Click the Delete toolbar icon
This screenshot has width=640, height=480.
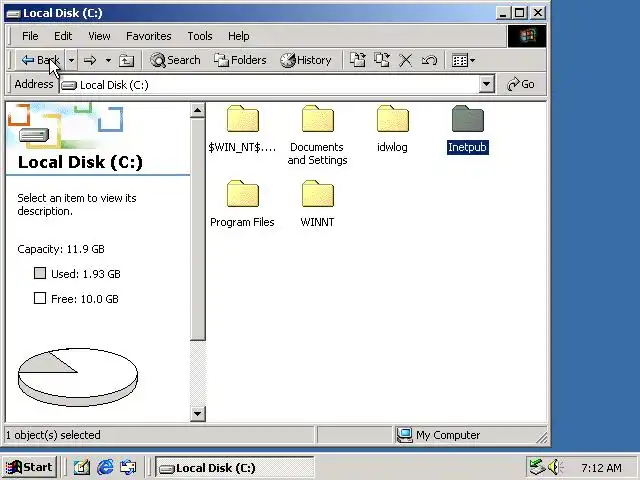[x=405, y=61]
